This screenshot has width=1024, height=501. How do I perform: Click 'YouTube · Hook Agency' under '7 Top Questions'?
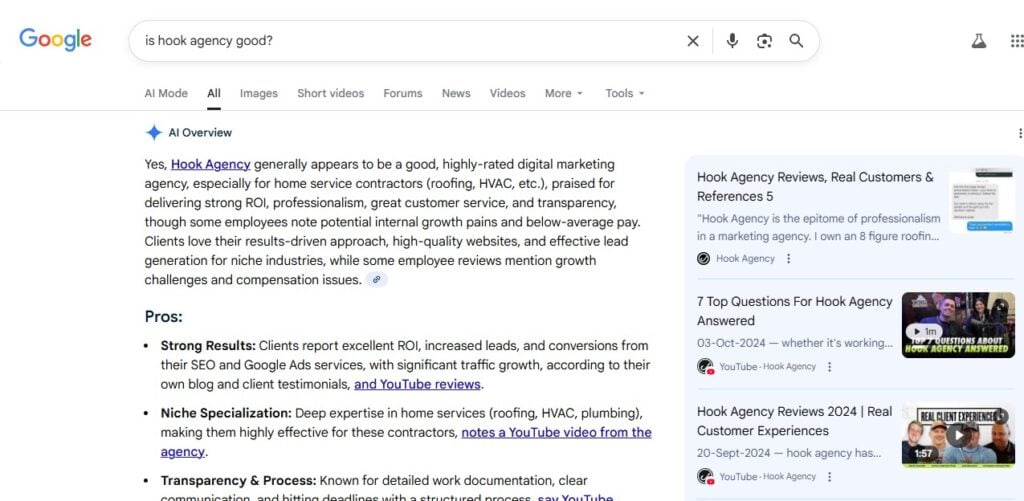(767, 367)
